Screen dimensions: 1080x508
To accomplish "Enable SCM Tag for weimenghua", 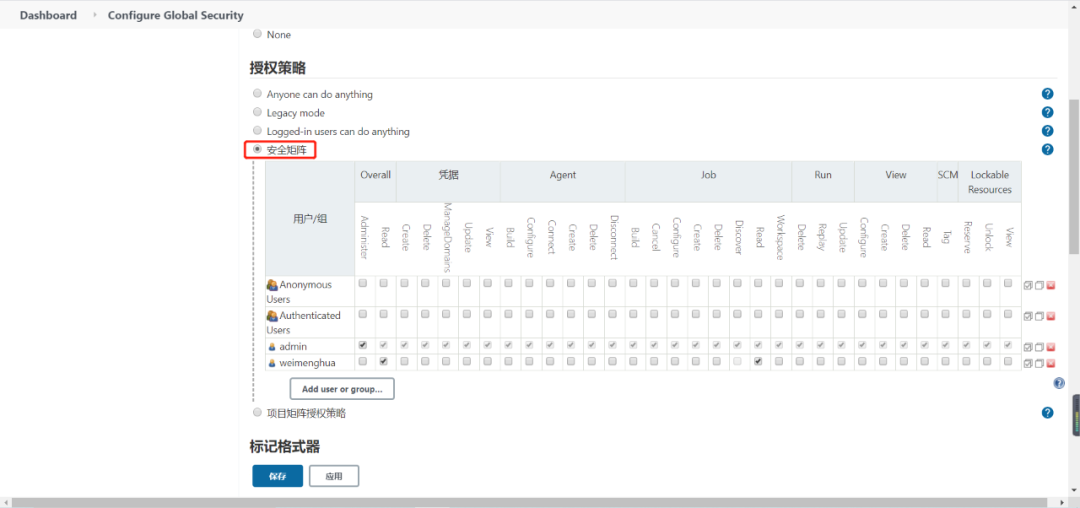I will pyautogui.click(x=946, y=361).
